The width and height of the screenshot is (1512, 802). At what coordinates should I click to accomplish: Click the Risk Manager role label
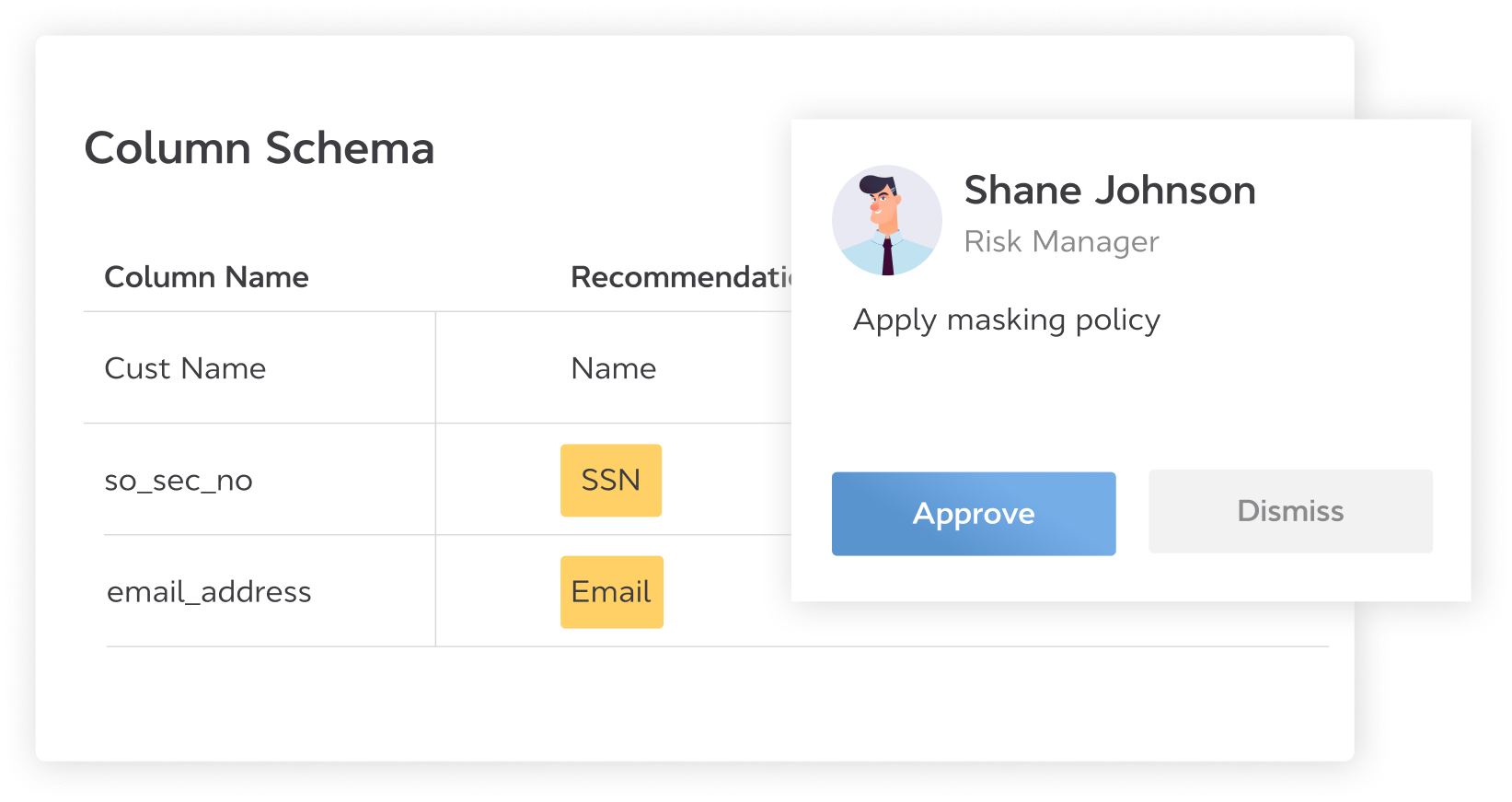(x=1061, y=241)
